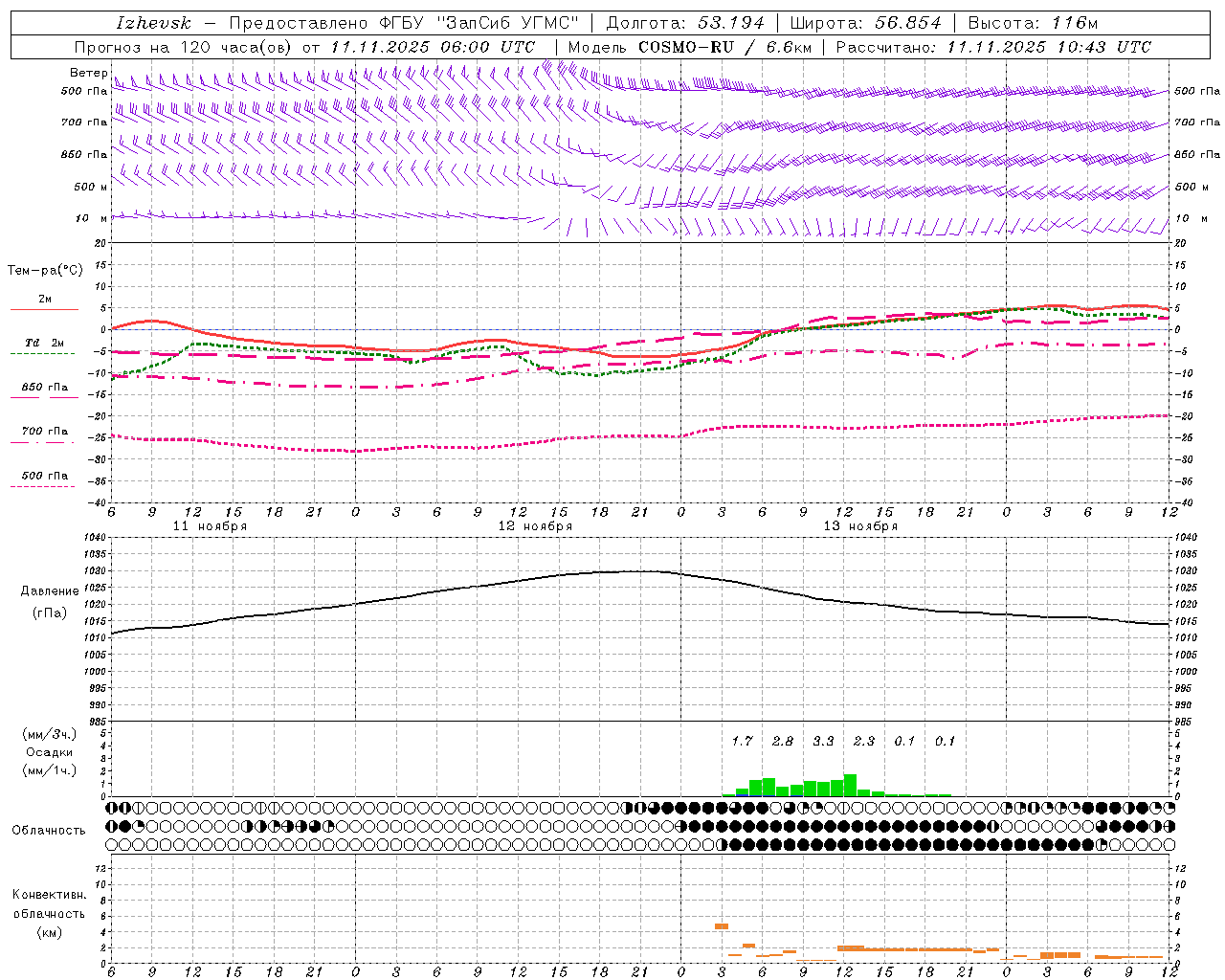
Task: Click the Облачность panel label
Action: pyautogui.click(x=49, y=831)
